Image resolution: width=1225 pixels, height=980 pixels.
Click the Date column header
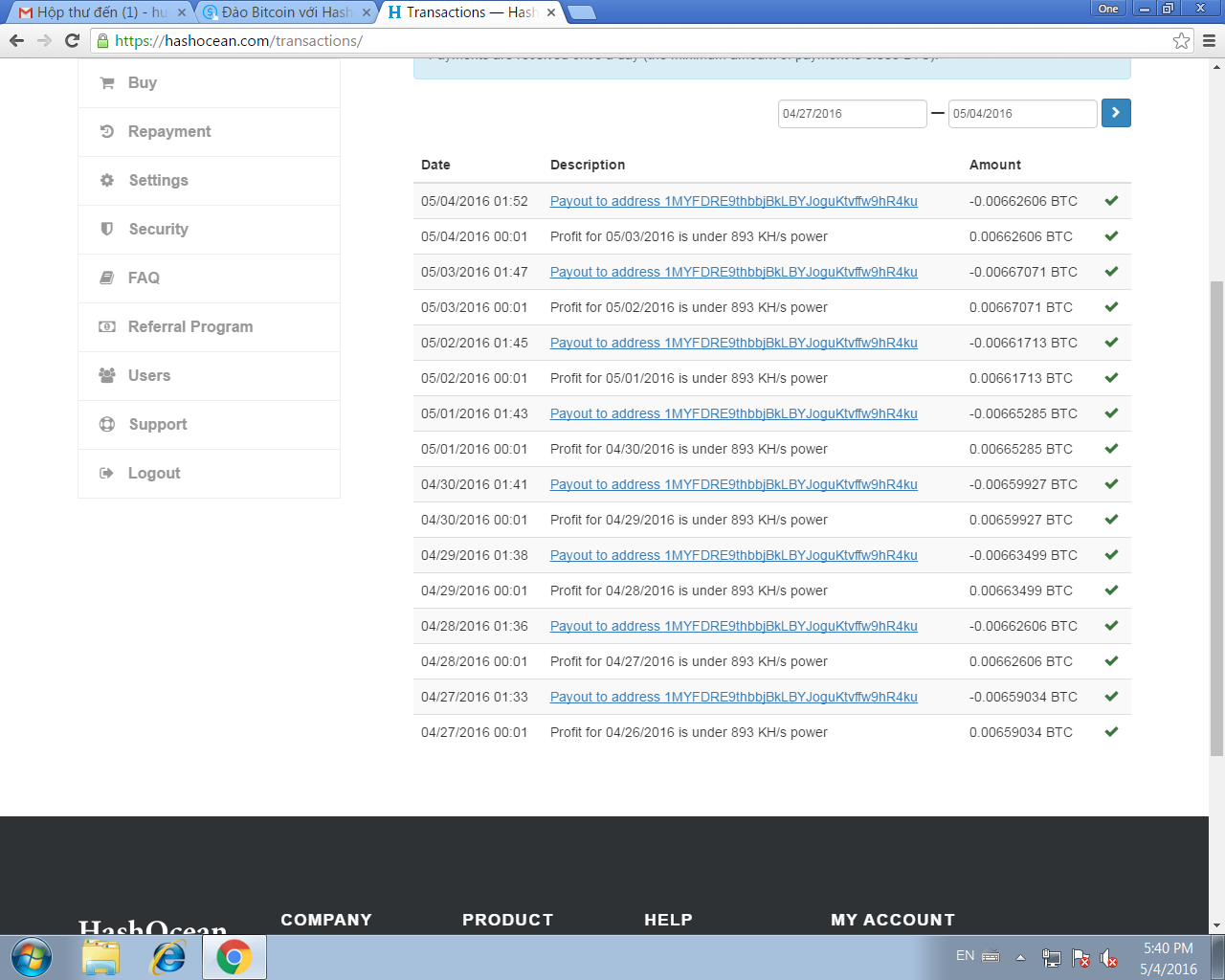coord(435,165)
